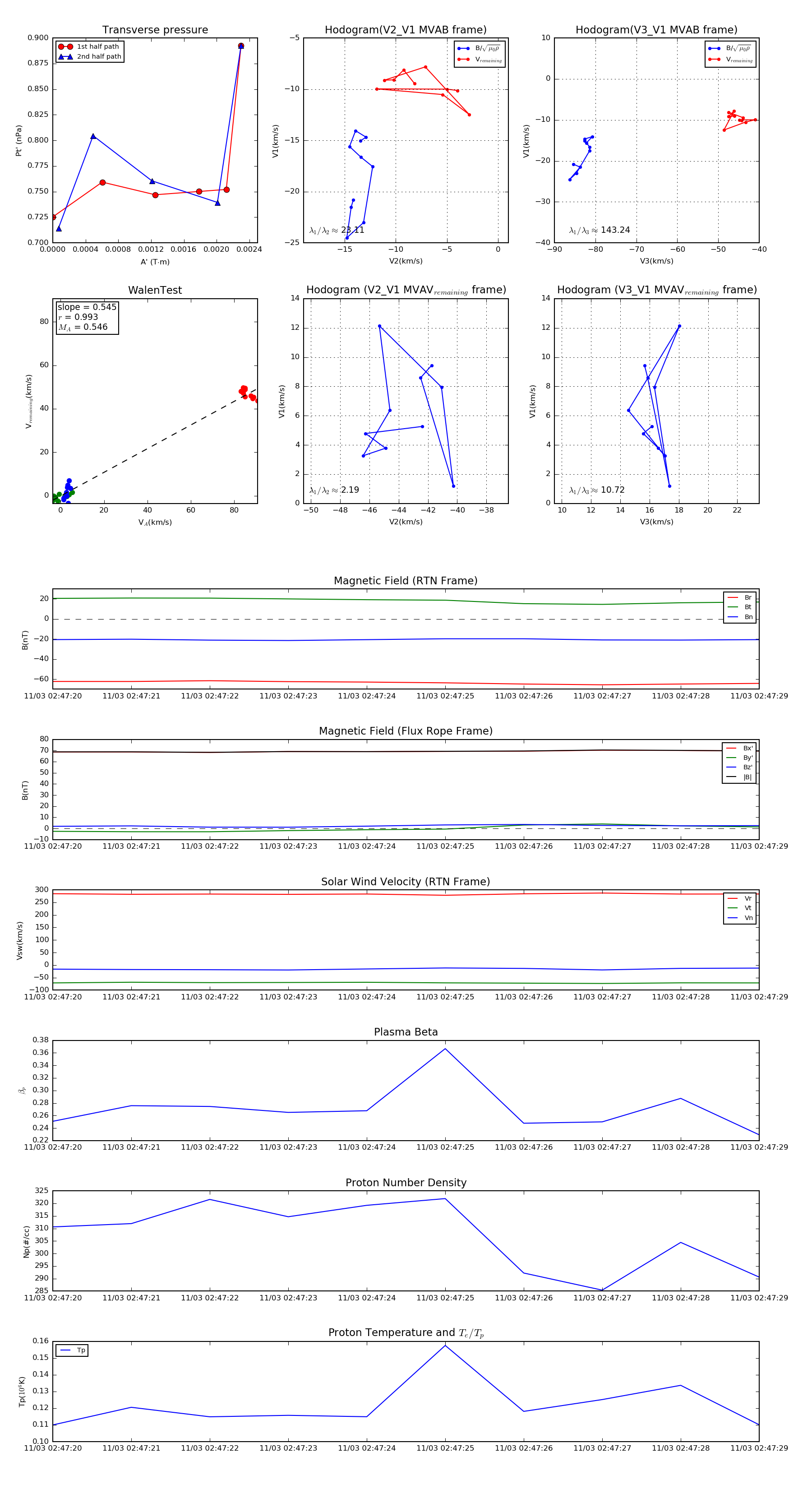Click the "WalenTest" plot title

click(x=155, y=290)
